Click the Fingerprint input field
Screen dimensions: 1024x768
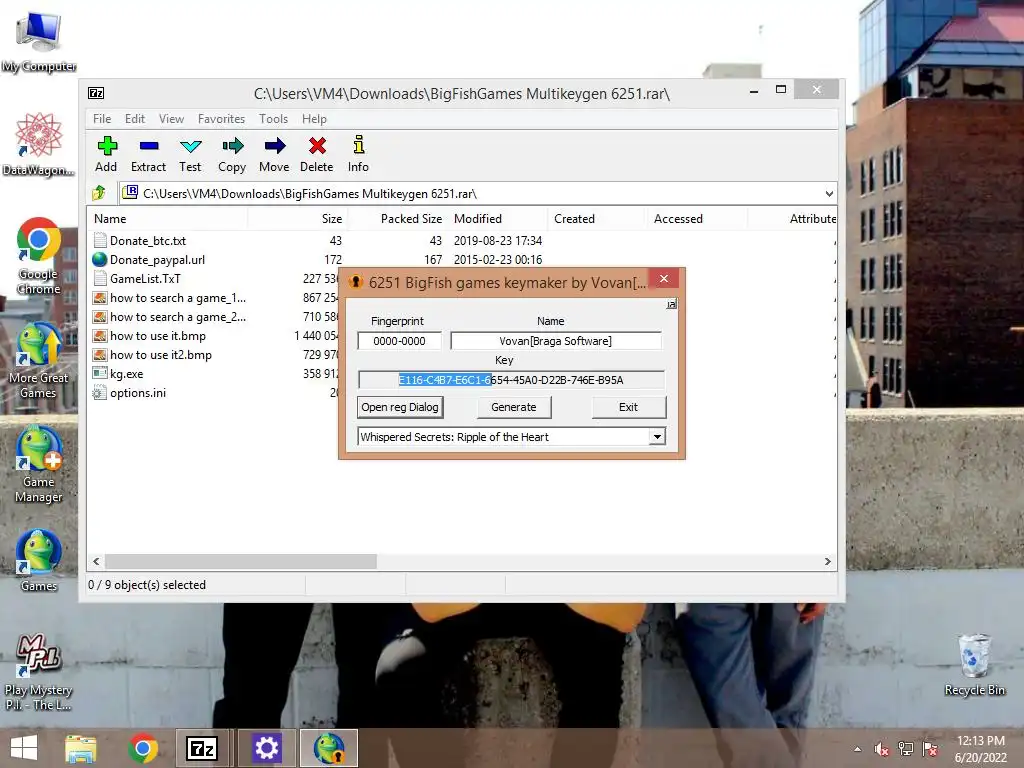pyautogui.click(x=399, y=341)
